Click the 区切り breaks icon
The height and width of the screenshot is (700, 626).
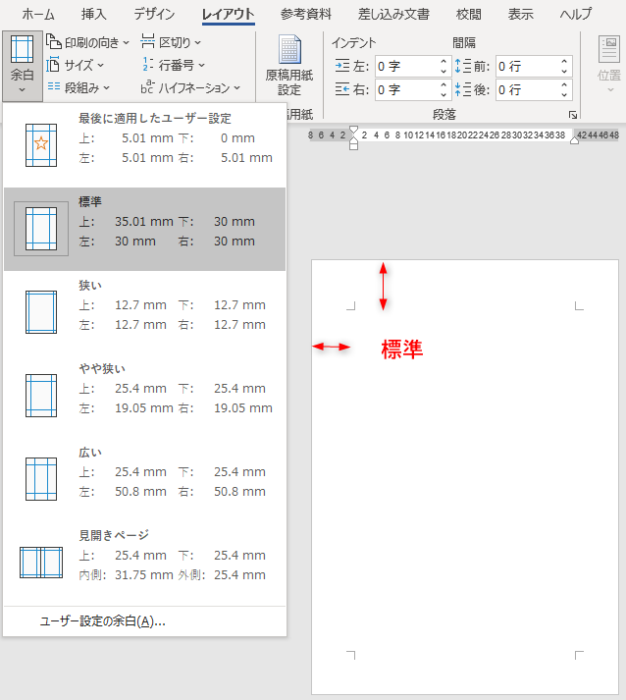pyautogui.click(x=148, y=42)
